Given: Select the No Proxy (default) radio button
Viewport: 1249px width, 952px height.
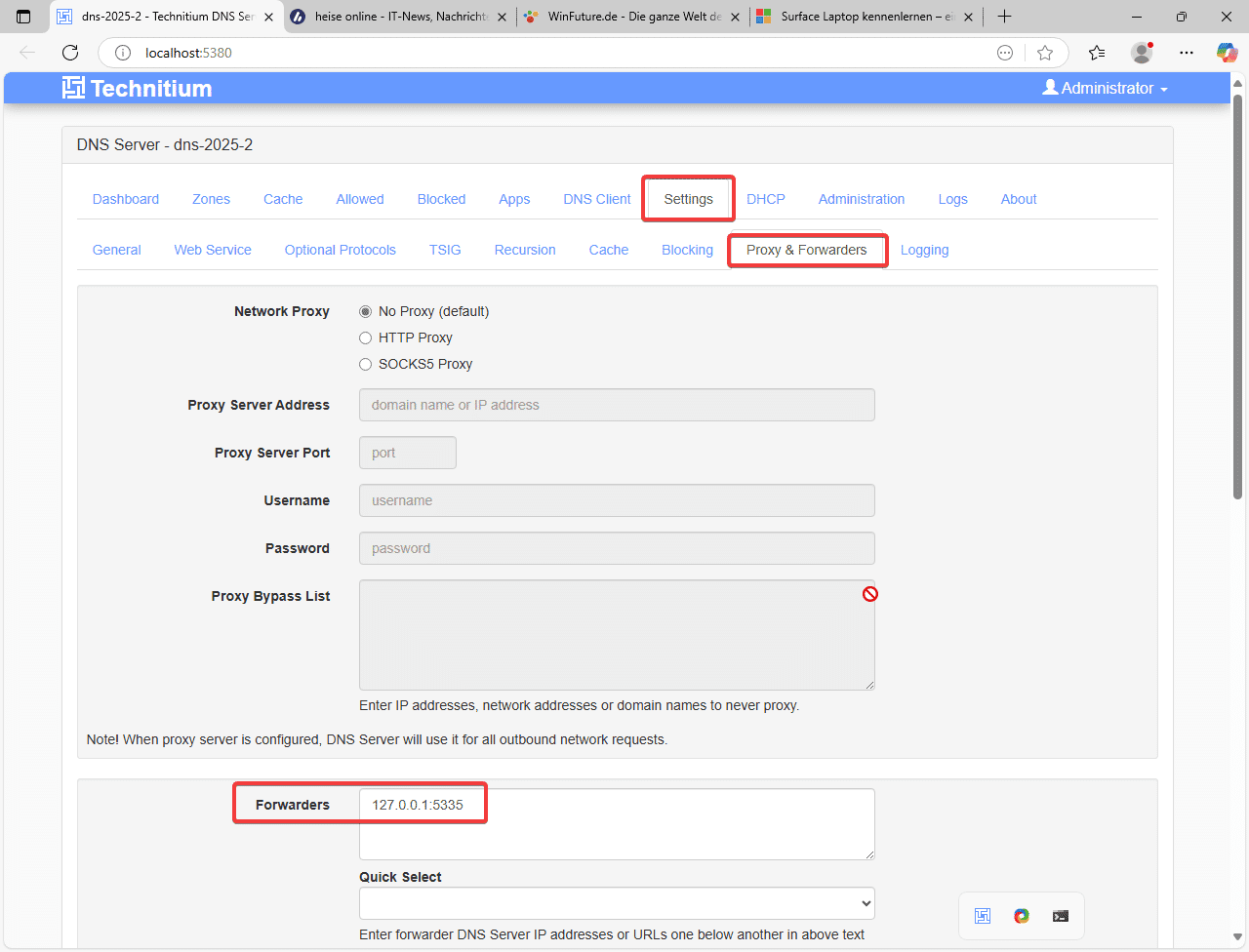Looking at the screenshot, I should point(366,311).
